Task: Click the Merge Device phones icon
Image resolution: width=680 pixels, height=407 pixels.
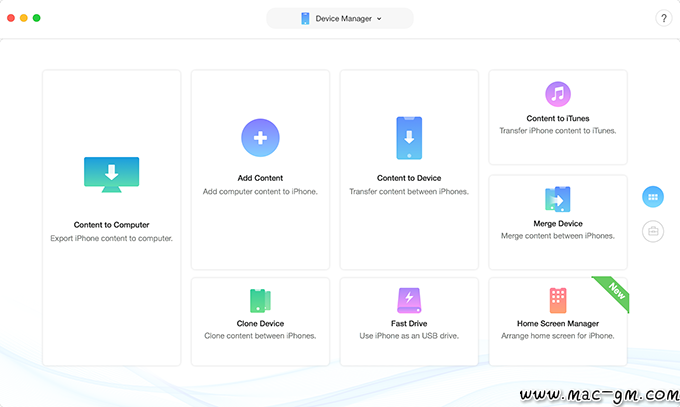Action: coord(558,199)
